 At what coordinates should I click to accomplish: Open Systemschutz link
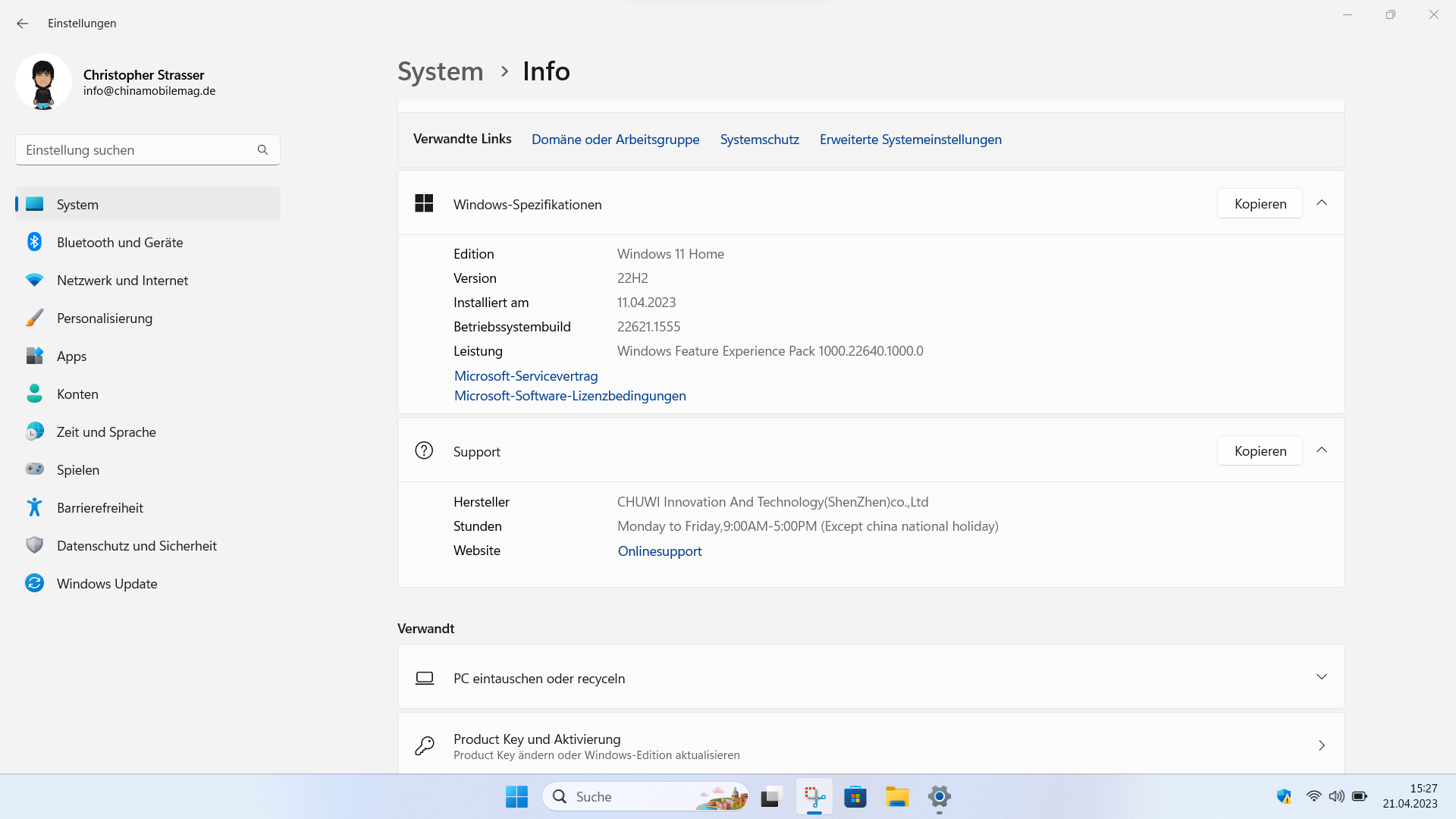pyautogui.click(x=759, y=140)
